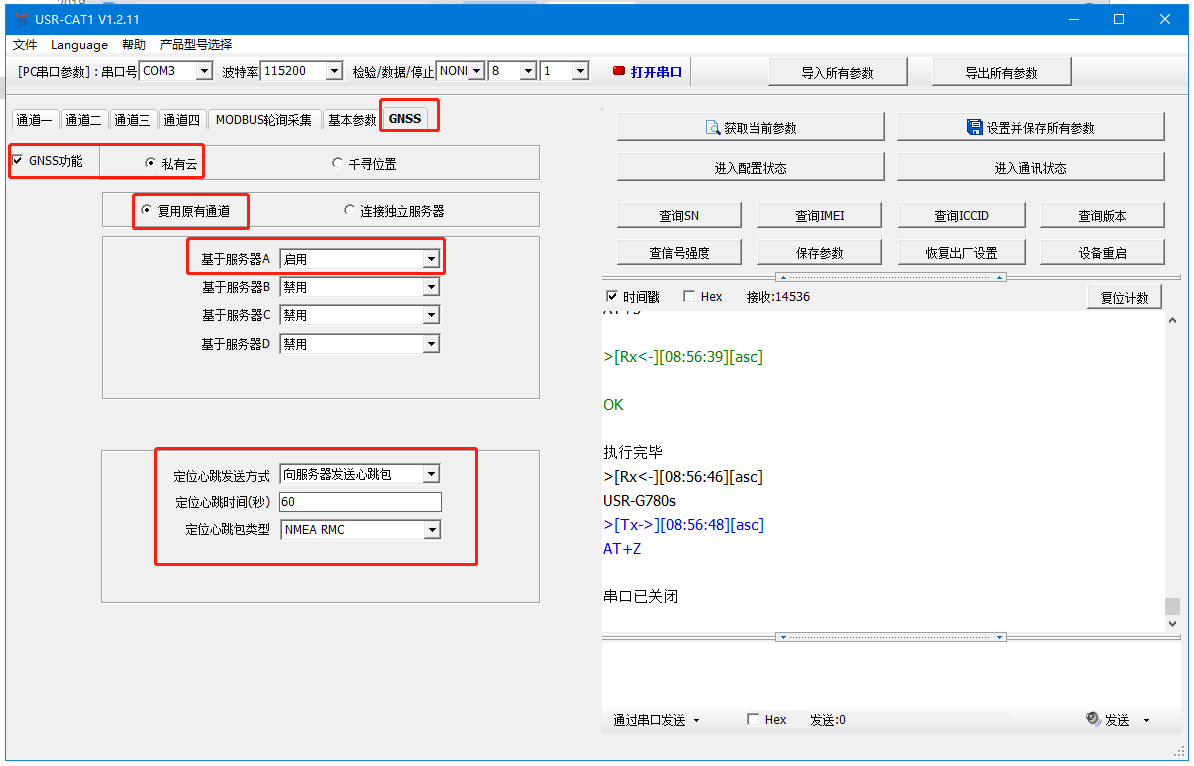Image resolution: width=1194 pixels, height=766 pixels.
Task: Click the 查信号强度 button
Action: point(678,252)
